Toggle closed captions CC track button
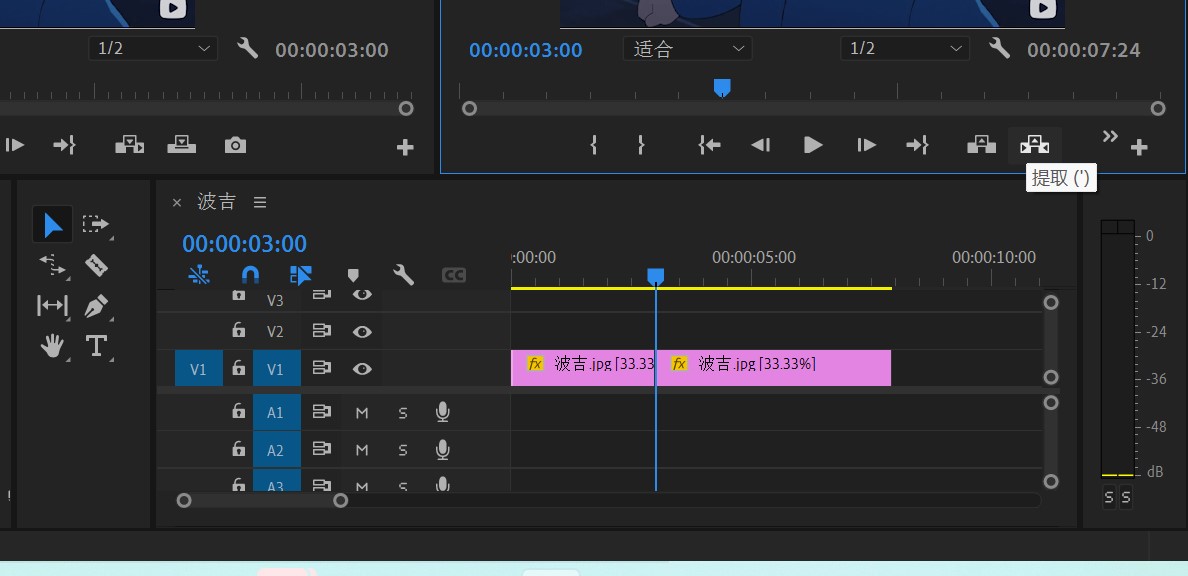Image resolution: width=1188 pixels, height=576 pixels. 454,275
